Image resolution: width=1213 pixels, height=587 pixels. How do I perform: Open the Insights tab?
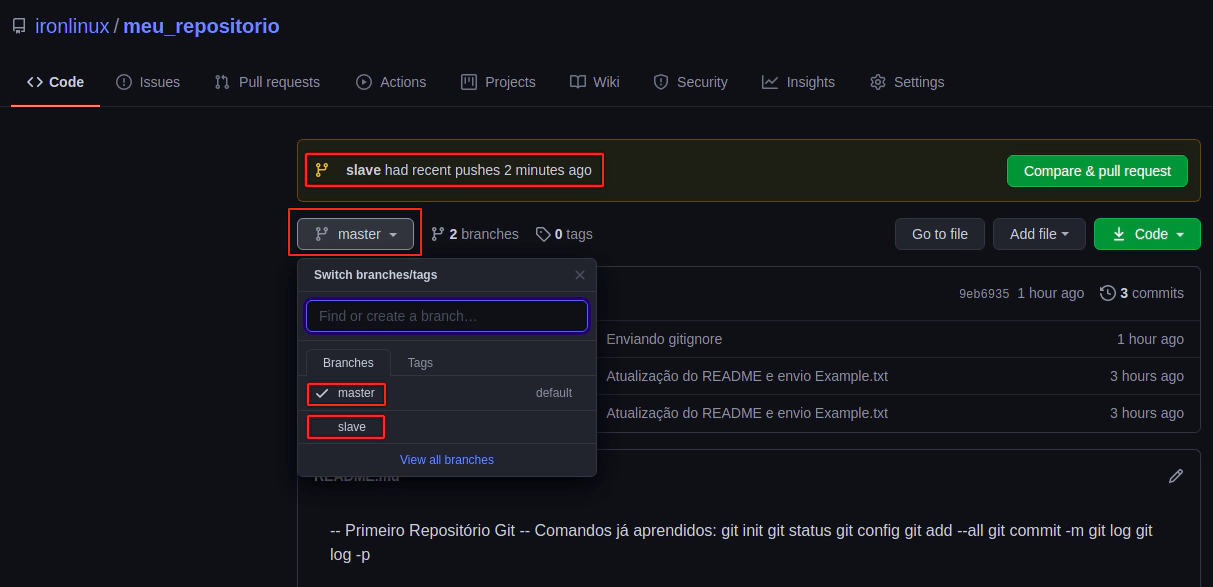[x=798, y=82]
